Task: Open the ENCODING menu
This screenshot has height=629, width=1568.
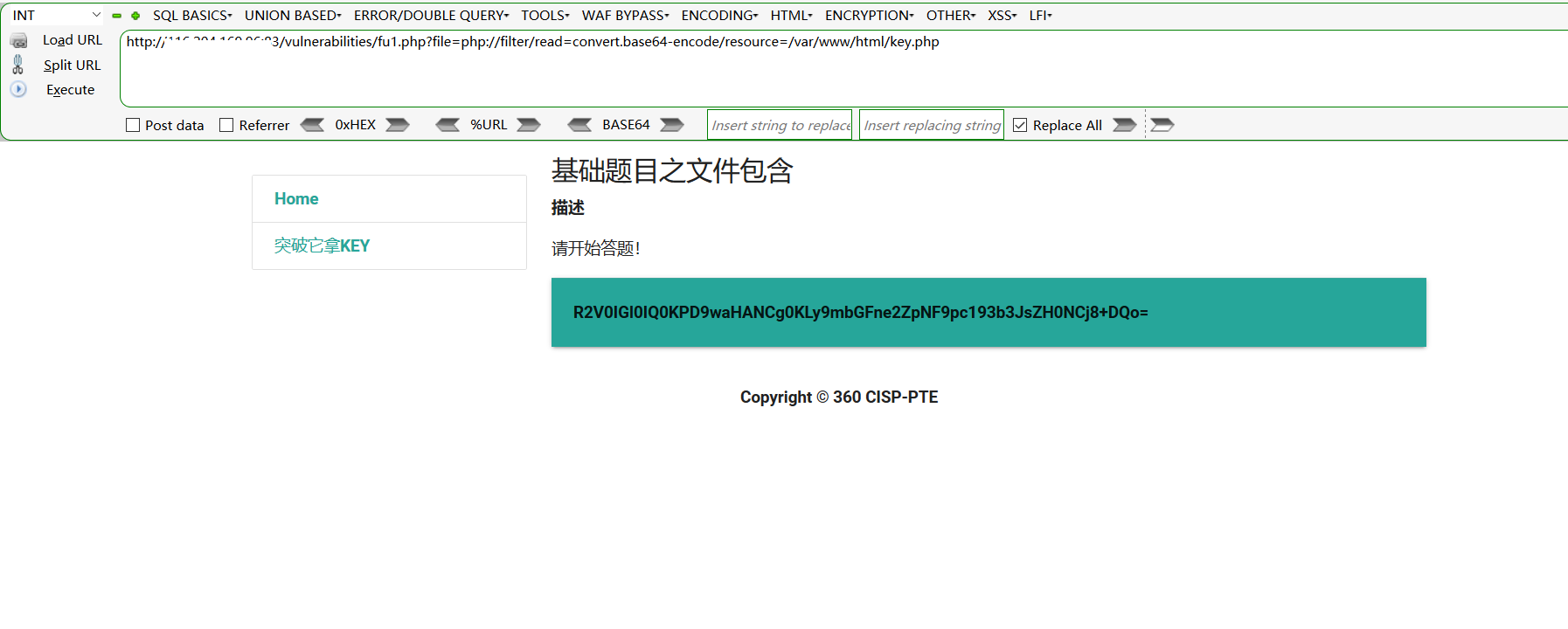Action: [x=719, y=16]
